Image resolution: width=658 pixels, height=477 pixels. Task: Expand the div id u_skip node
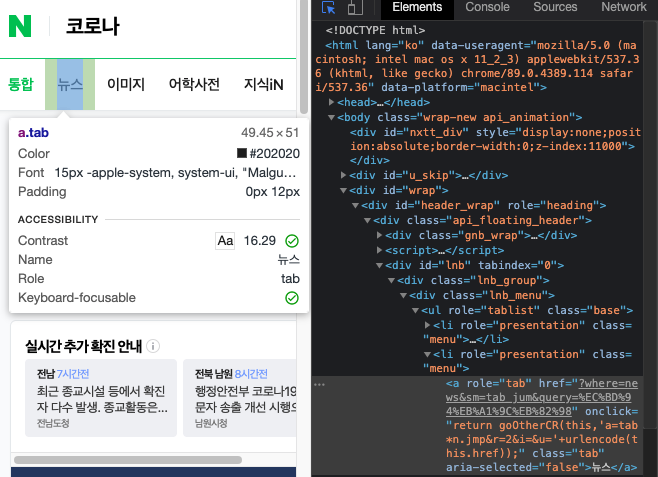point(343,175)
